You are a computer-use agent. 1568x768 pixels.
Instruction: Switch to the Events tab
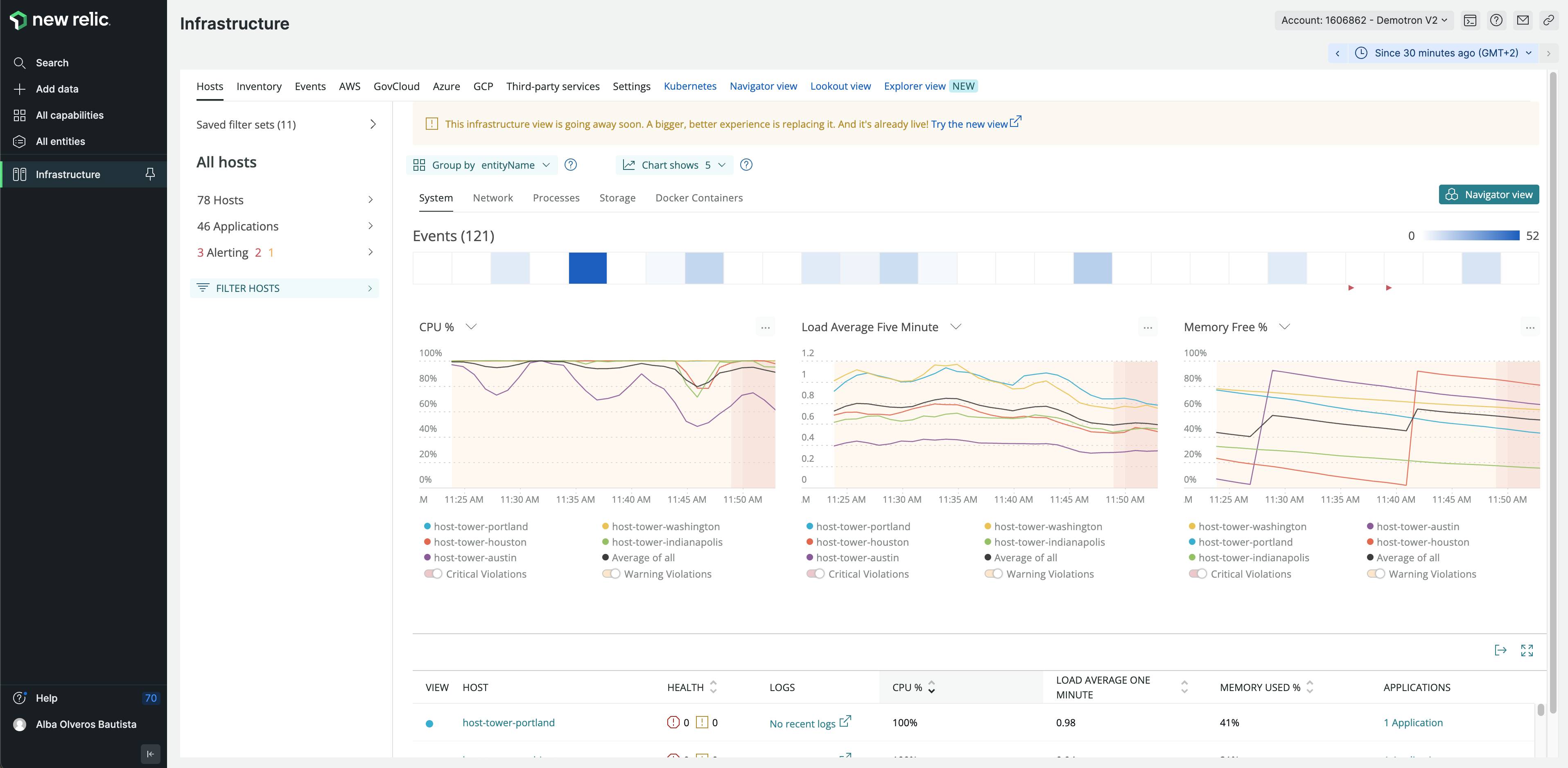pyautogui.click(x=310, y=86)
